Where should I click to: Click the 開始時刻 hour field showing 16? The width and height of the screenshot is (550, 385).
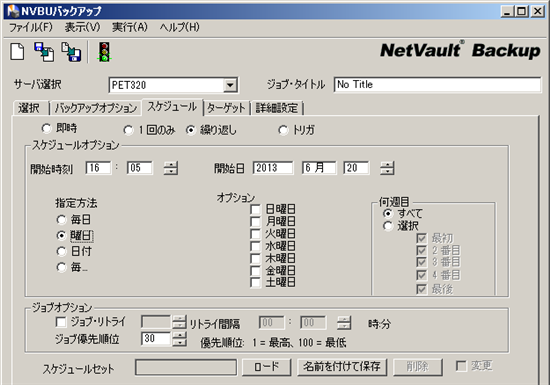98,168
